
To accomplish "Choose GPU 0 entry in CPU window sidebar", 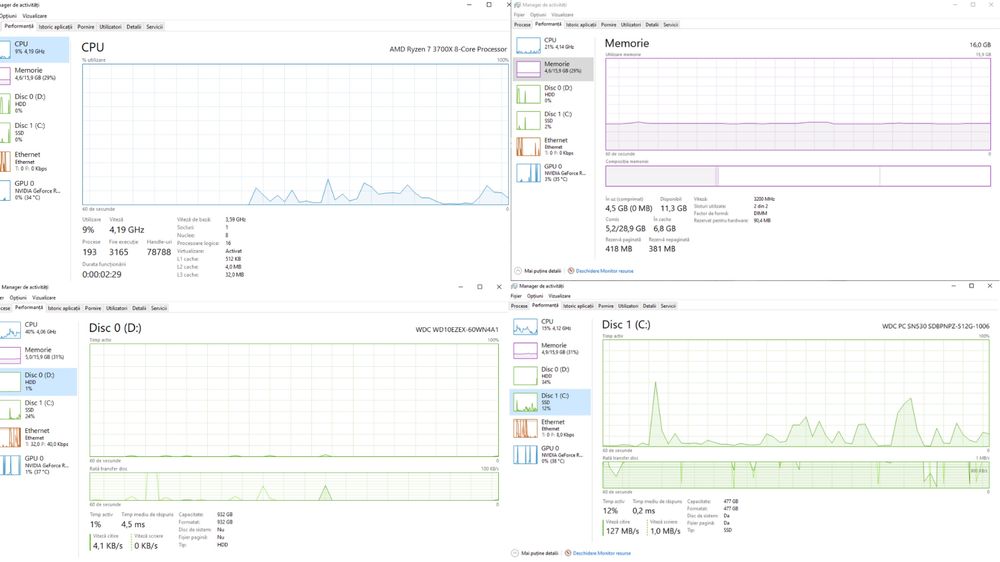I will pyautogui.click(x=34, y=190).
